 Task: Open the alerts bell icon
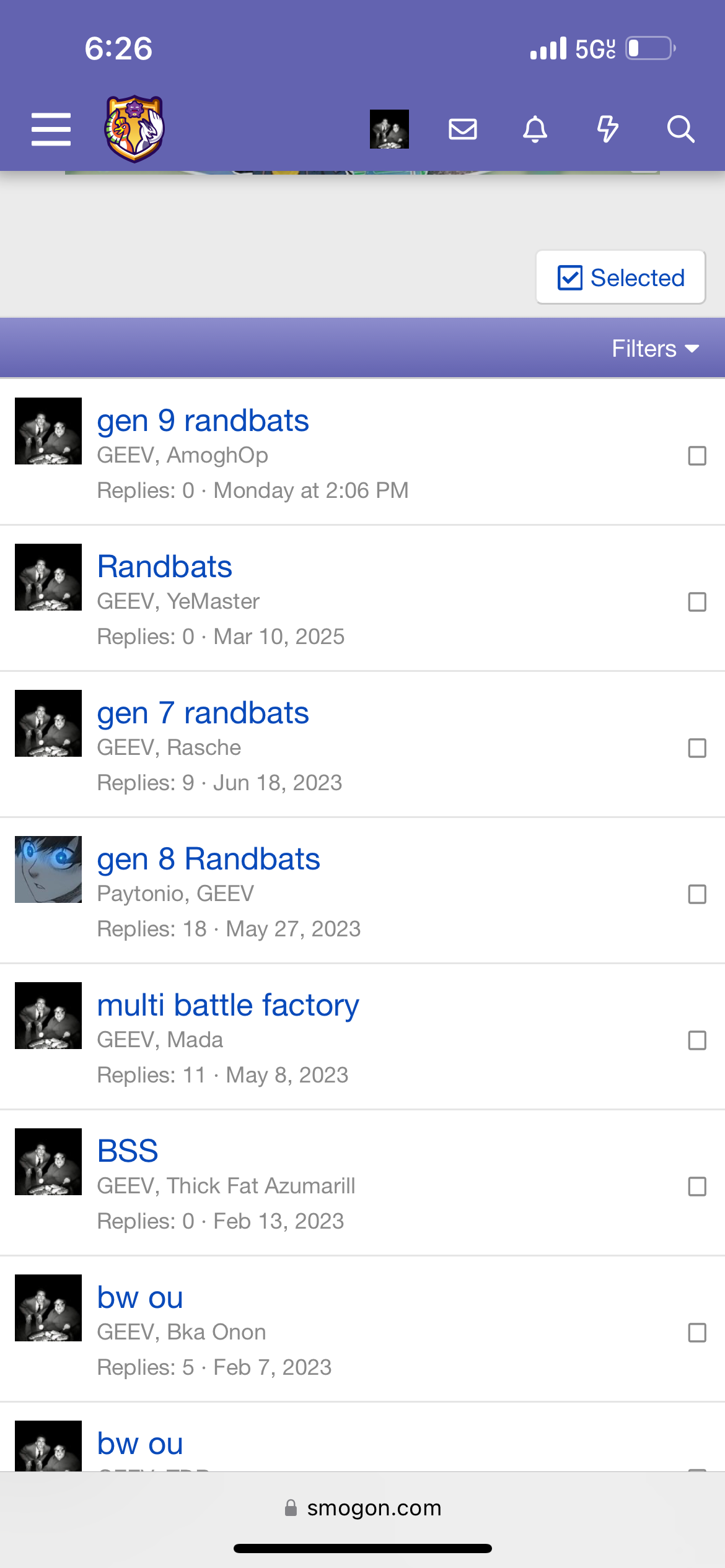[x=535, y=129]
